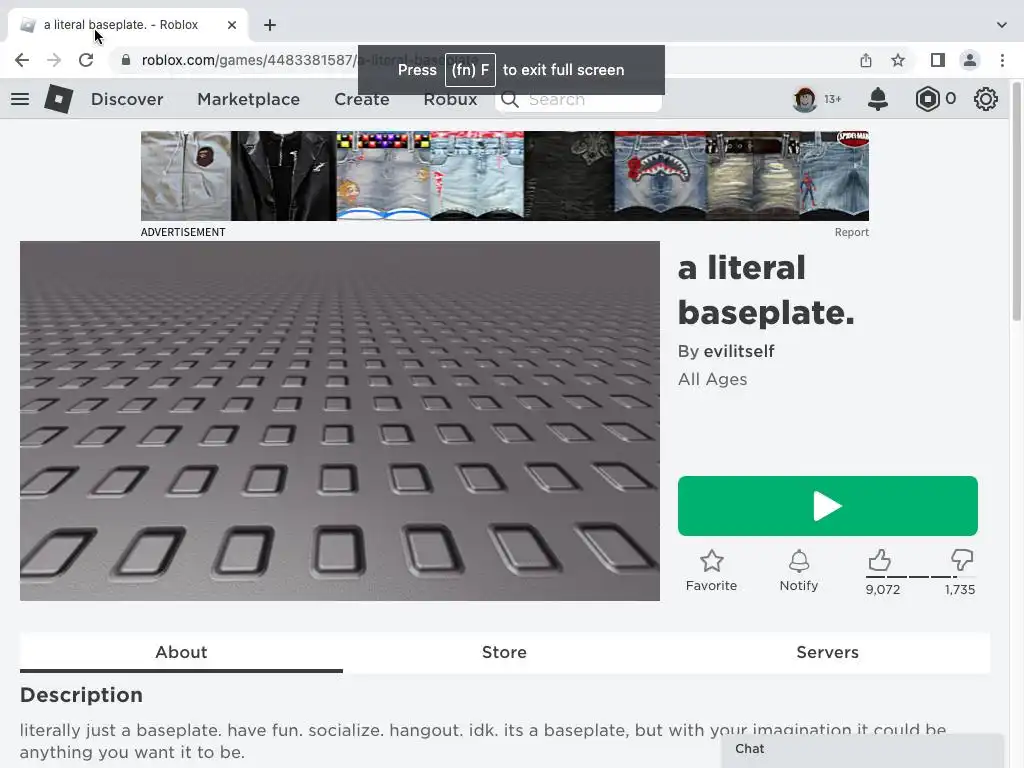The height and width of the screenshot is (768, 1024).
Task: Close the 'a literal baseplate.' tab
Action: (232, 25)
